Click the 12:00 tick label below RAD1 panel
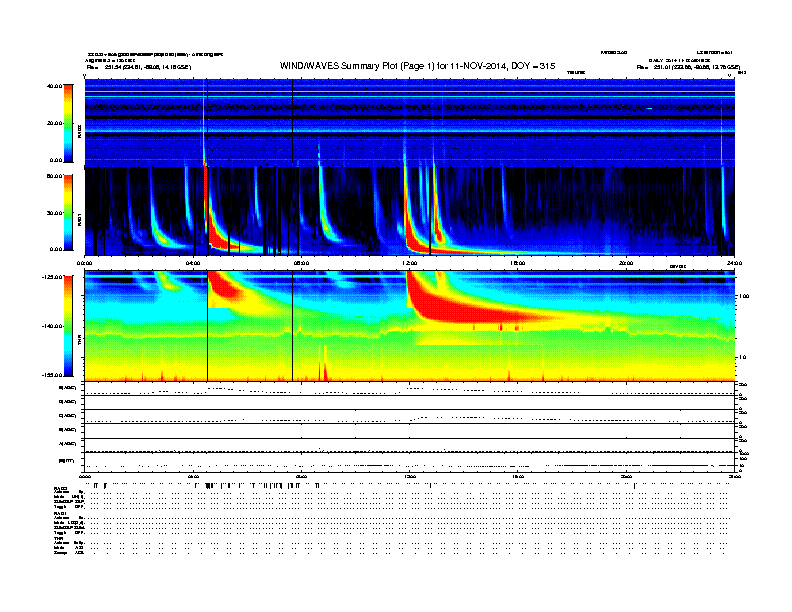The height and width of the screenshot is (612, 792). point(410,263)
